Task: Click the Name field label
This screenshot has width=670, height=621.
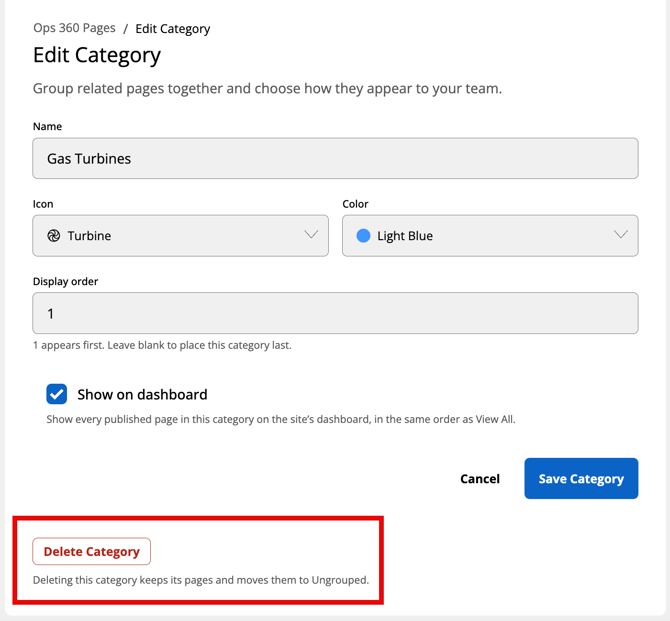Action: tap(47, 127)
